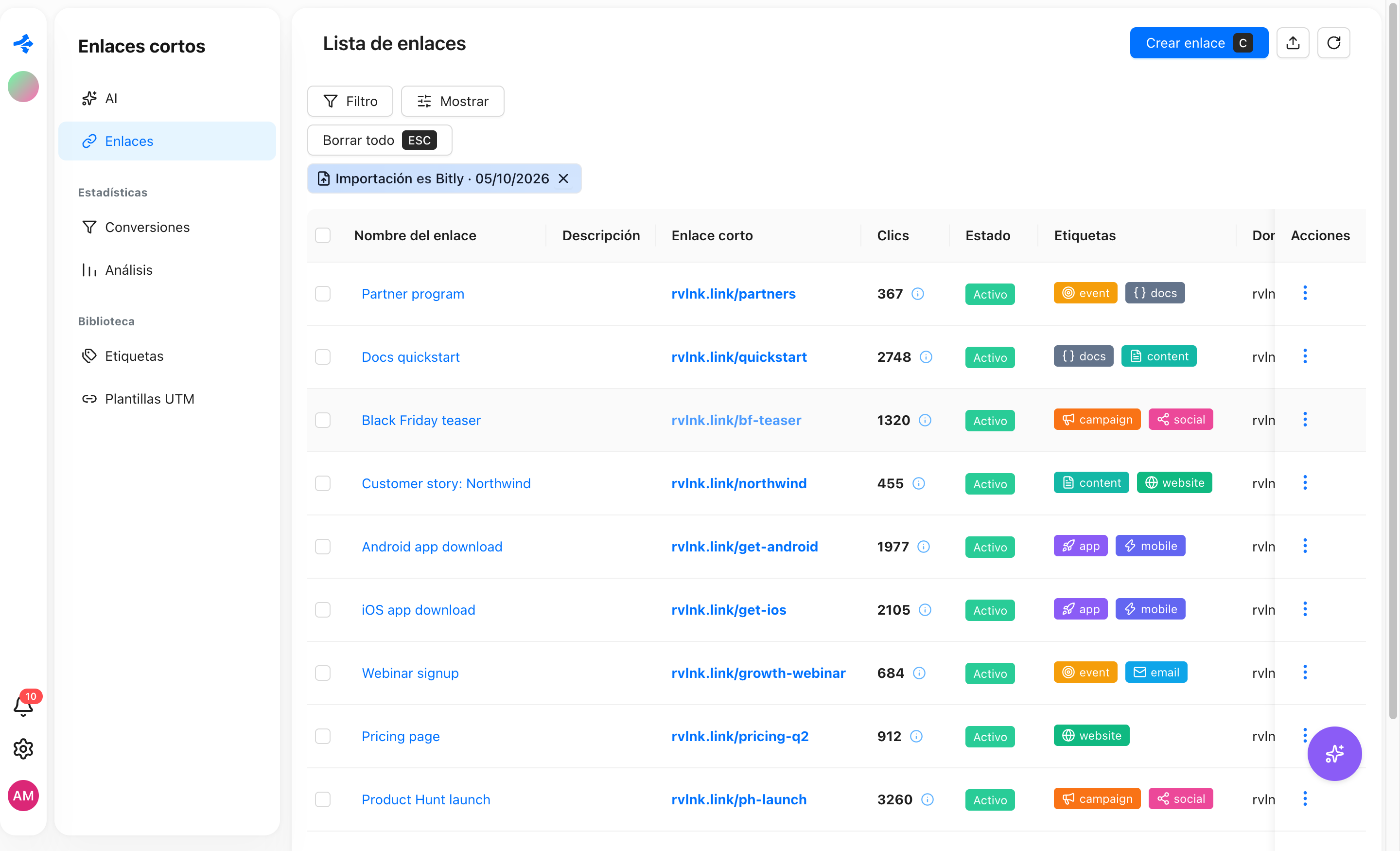
Task: Select the Partner program row checkbox
Action: tap(323, 294)
